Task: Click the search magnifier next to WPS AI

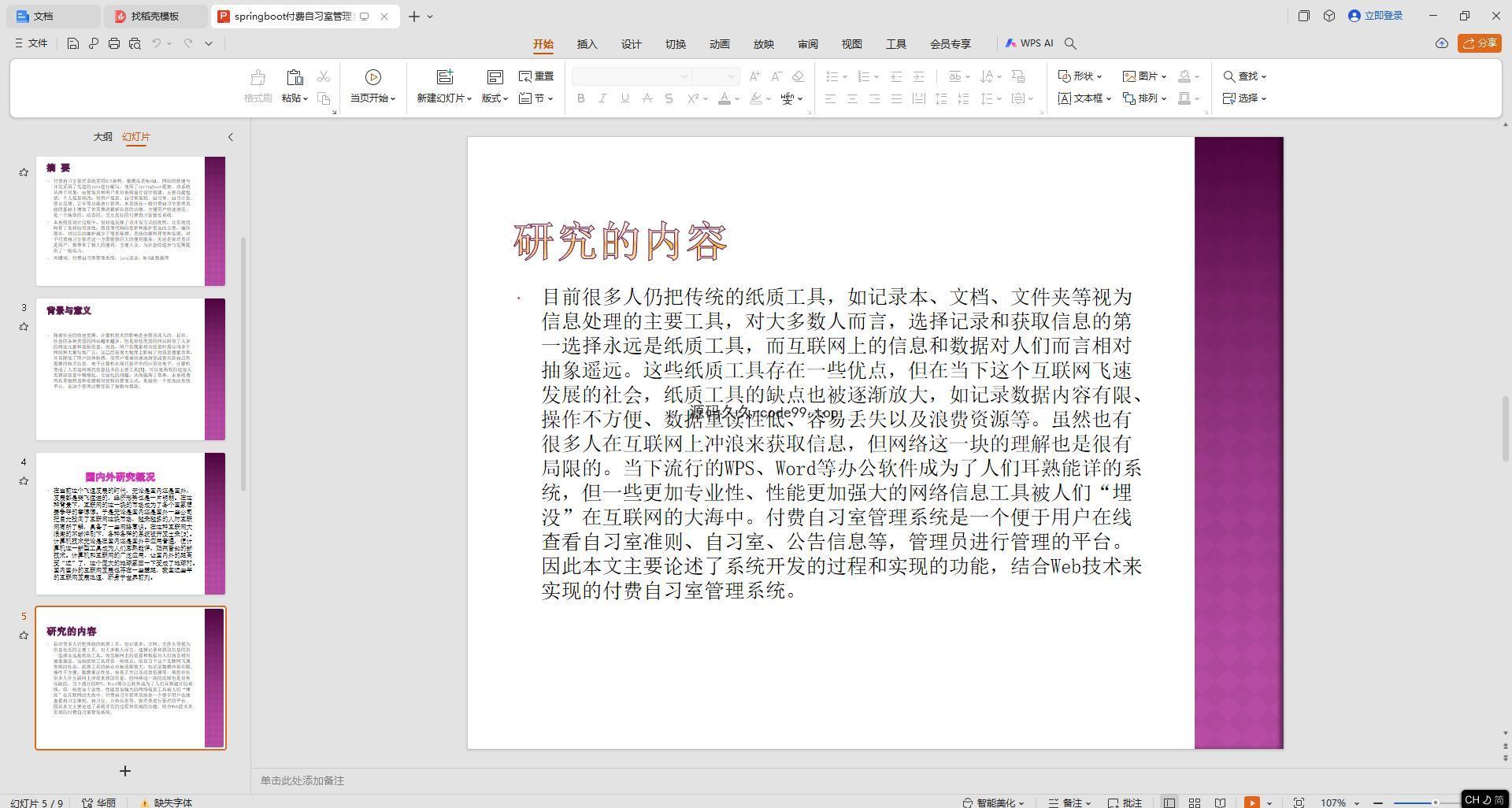Action: coord(1070,43)
